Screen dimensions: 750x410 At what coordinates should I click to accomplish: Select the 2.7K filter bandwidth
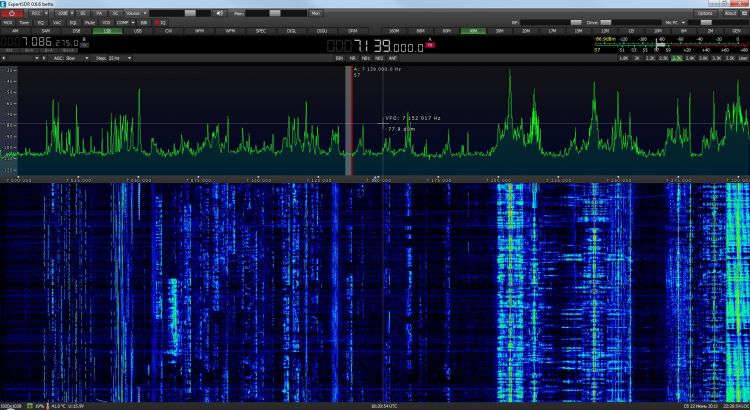[x=676, y=58]
